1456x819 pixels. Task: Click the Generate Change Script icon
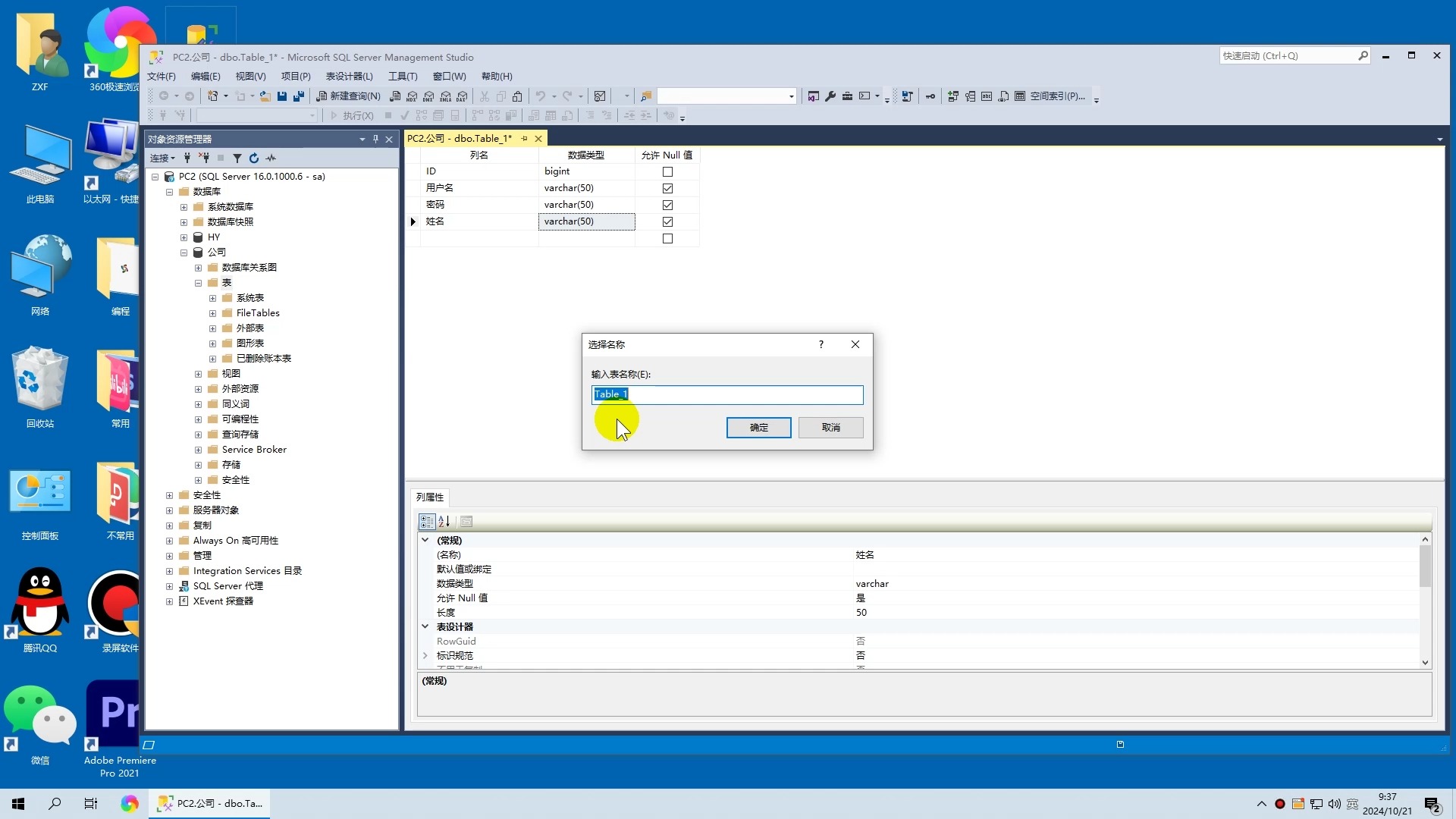pyautogui.click(x=907, y=96)
